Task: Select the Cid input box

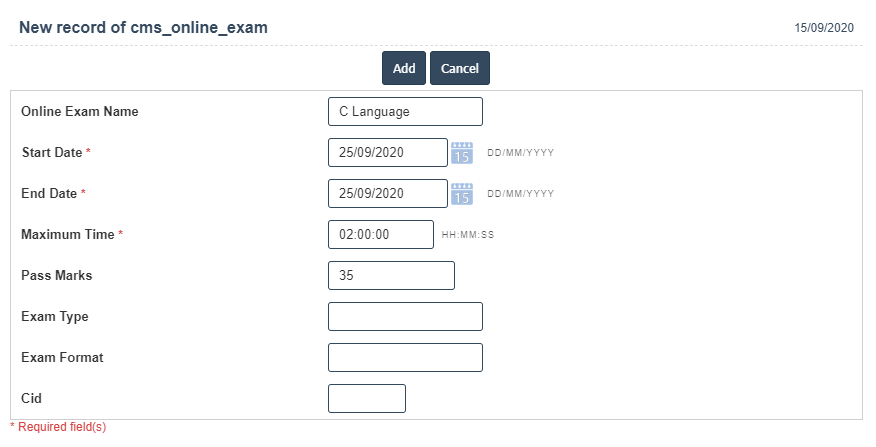Action: pos(366,398)
